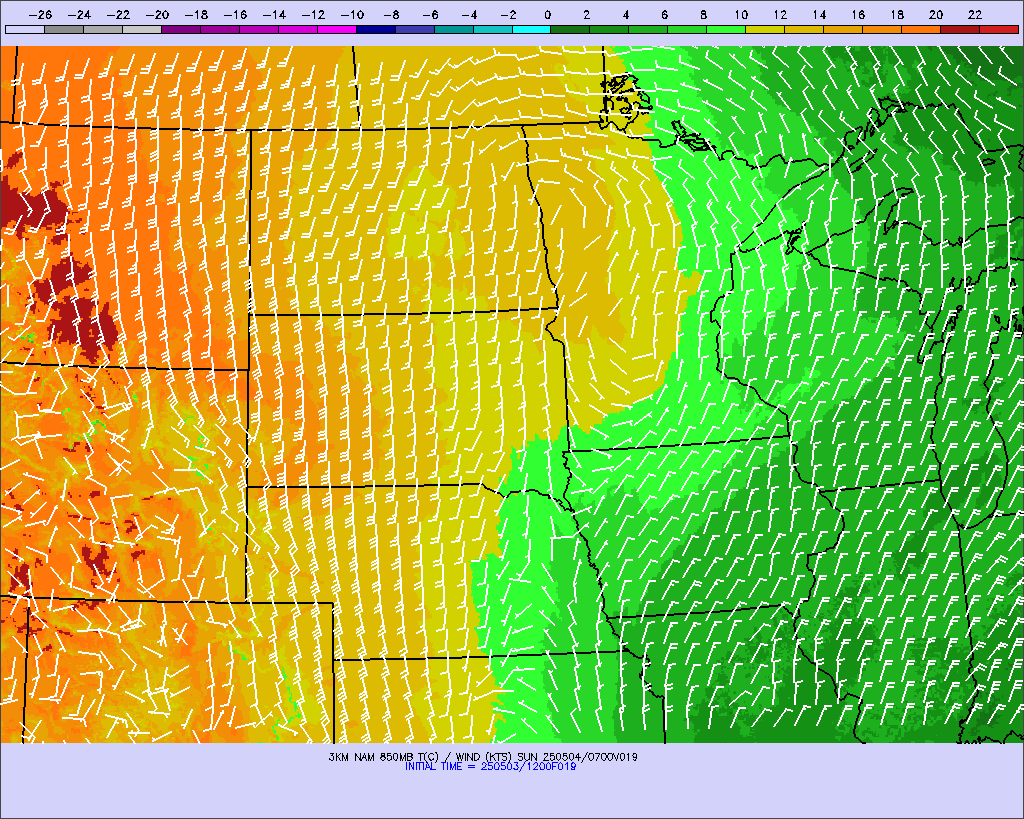
Task: Click the legend label -4
Action: (x=469, y=14)
